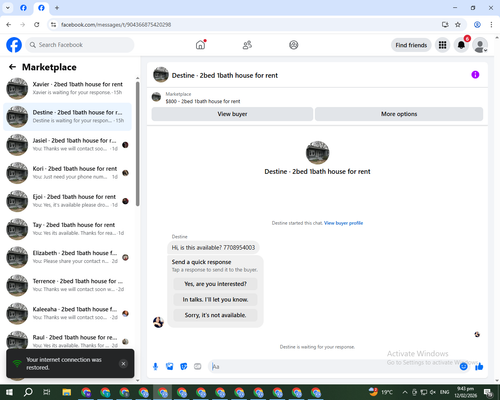
Task: Open the Friends icon in top navigation
Action: pyautogui.click(x=247, y=45)
